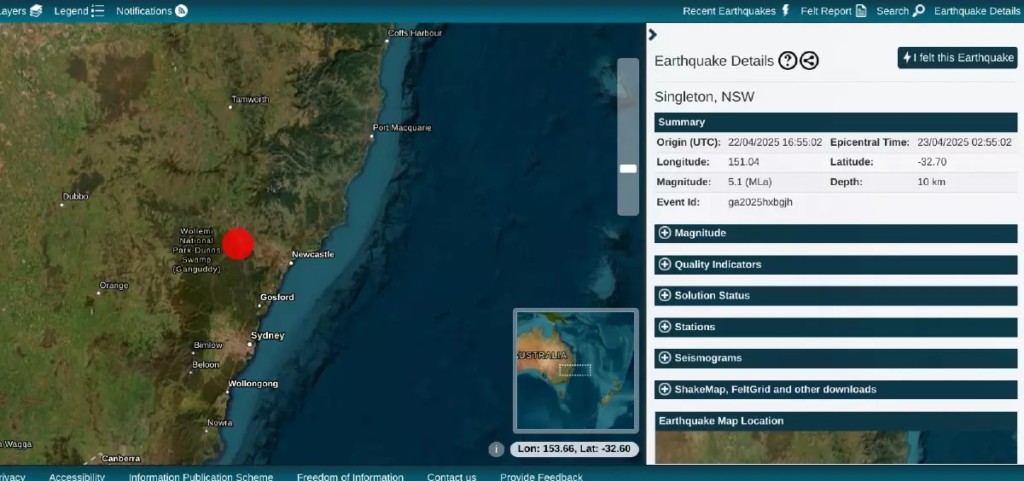This screenshot has height=481, width=1024.
Task: Toggle the Notifications feed icon
Action: click(x=181, y=11)
